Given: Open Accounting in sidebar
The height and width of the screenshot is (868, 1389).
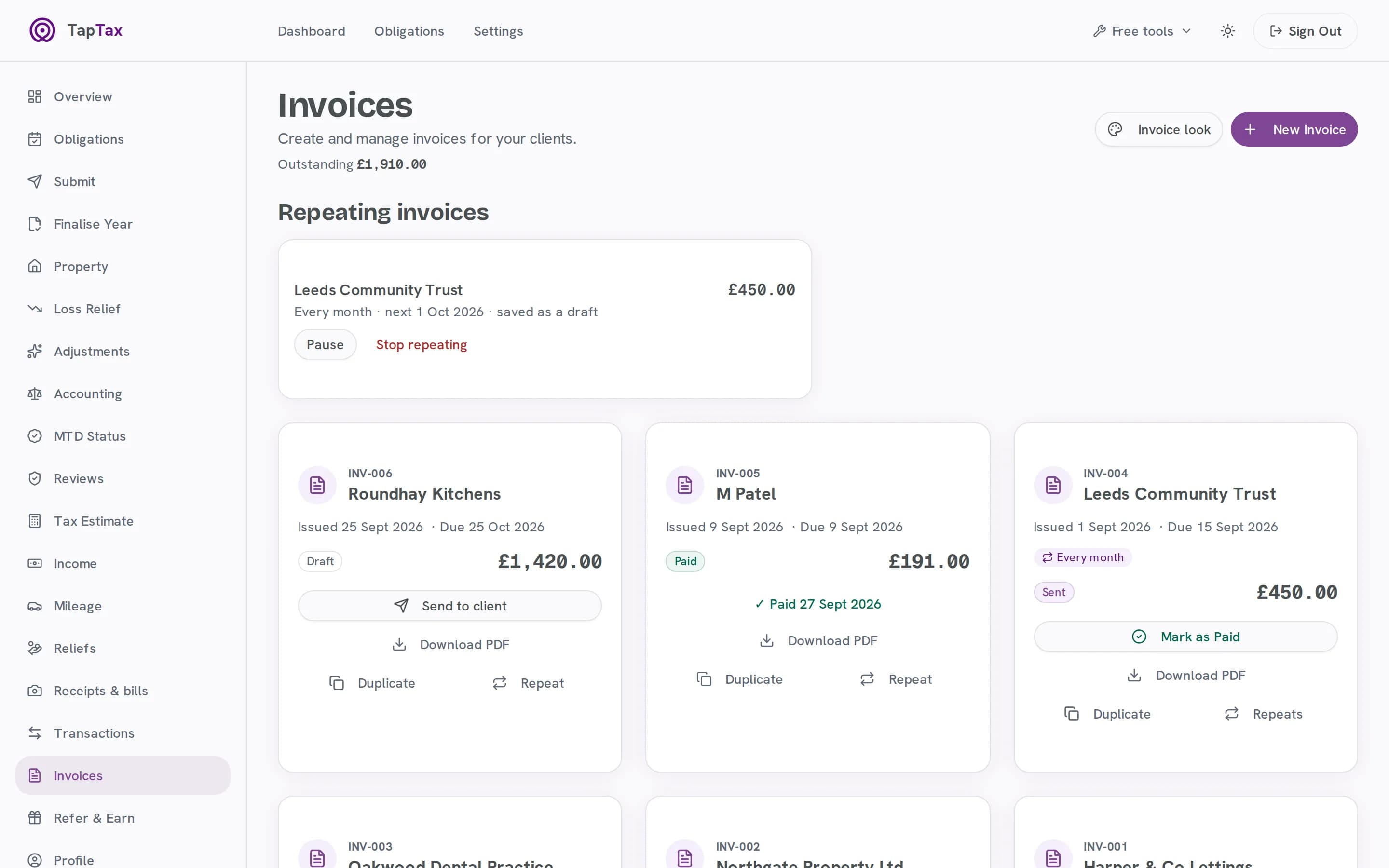Looking at the screenshot, I should (123, 394).
